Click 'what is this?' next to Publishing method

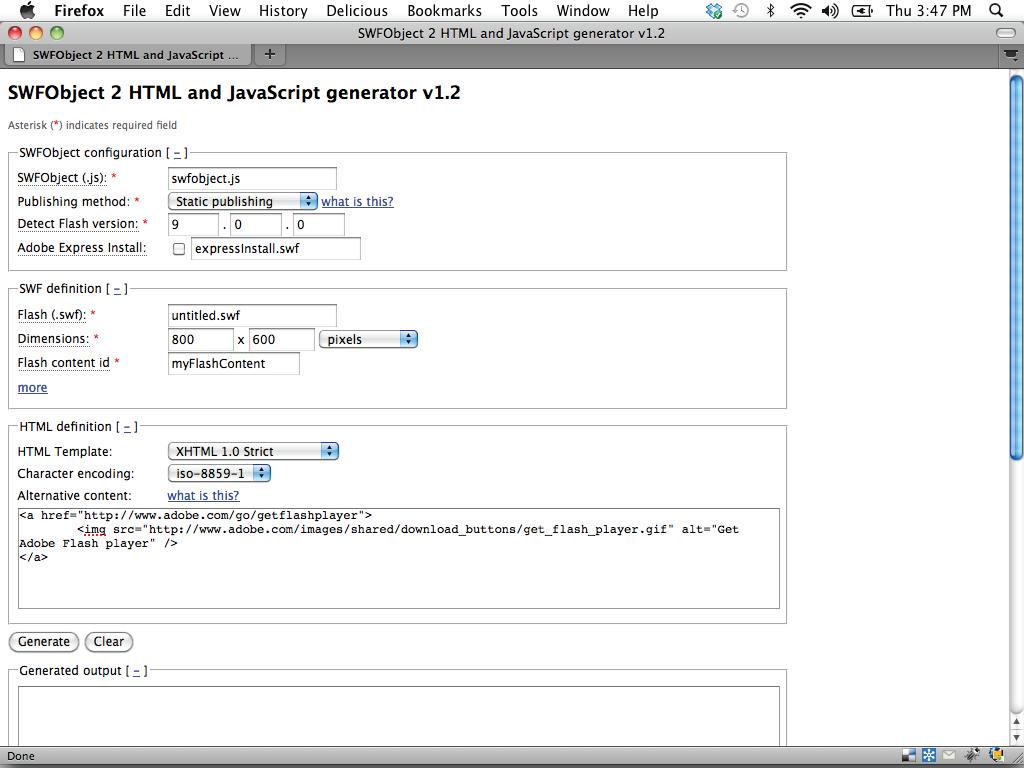coord(357,201)
